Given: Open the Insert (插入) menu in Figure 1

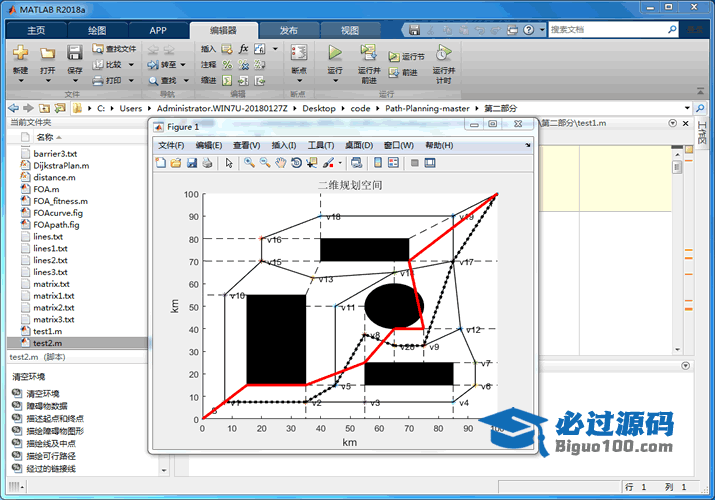Looking at the screenshot, I should 284,145.
